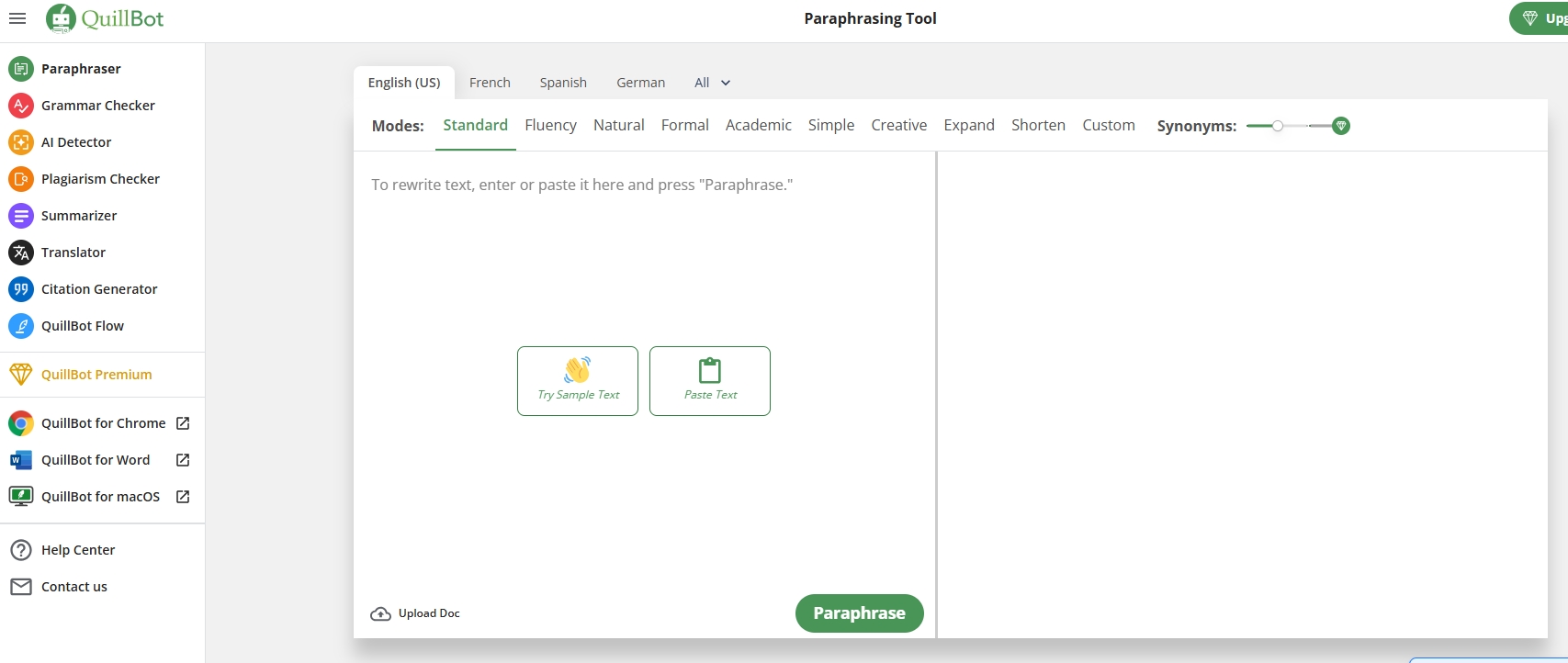The height and width of the screenshot is (663, 1568).
Task: Open the Plagiarism Checker link
Action: (x=101, y=179)
